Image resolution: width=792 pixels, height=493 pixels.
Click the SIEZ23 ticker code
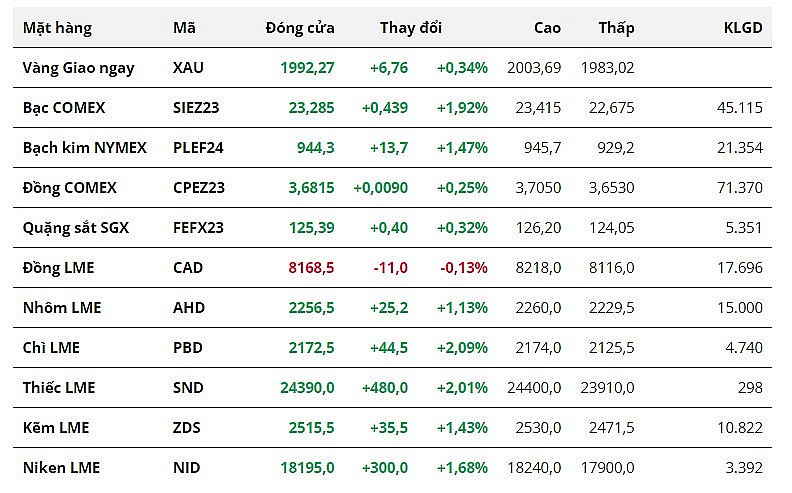point(198,108)
